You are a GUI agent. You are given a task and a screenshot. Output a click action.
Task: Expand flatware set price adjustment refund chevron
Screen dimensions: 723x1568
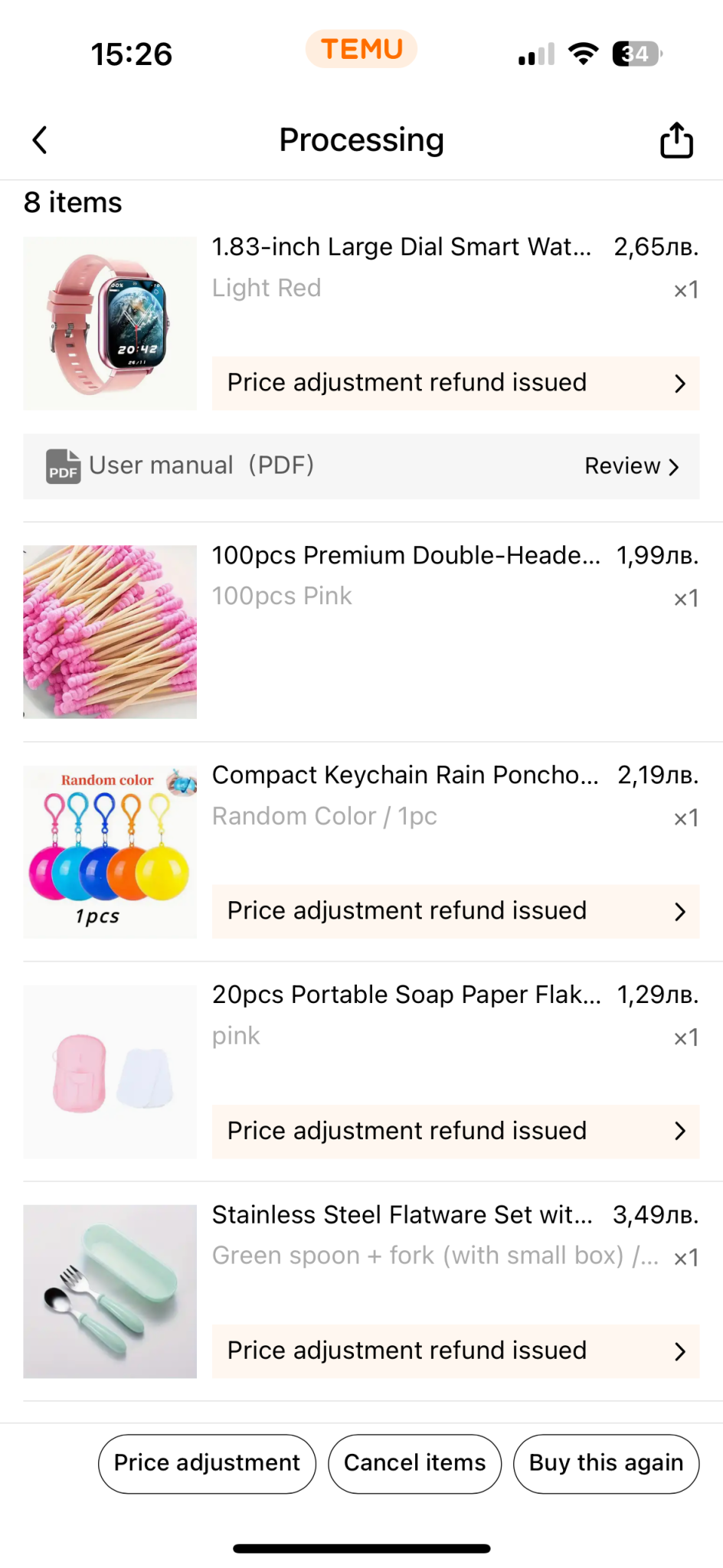[679, 1351]
